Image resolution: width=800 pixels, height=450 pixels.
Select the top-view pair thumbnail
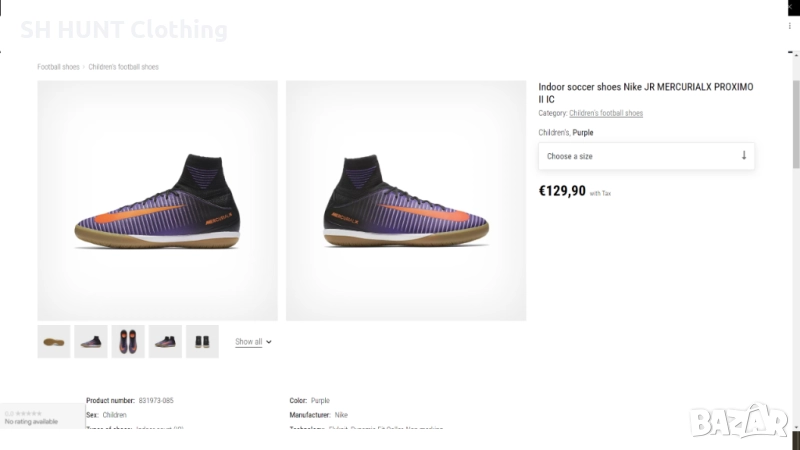tap(128, 342)
